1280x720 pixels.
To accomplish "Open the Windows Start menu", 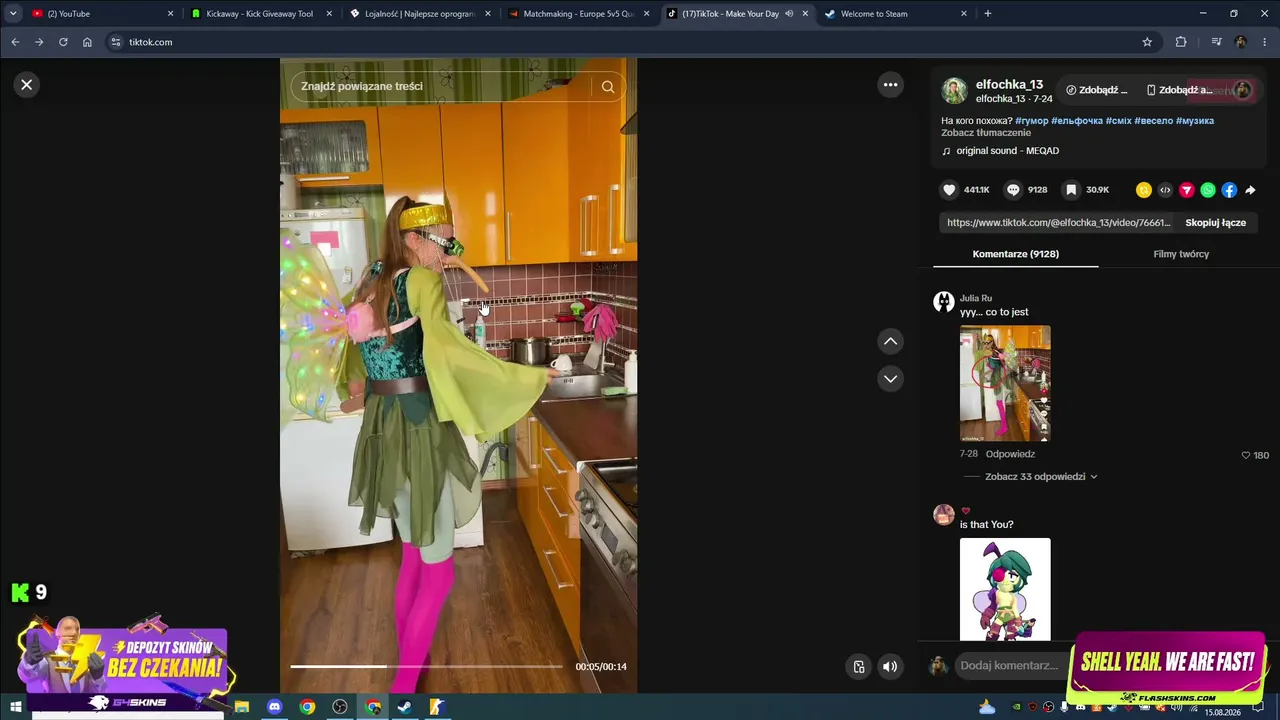I will click(x=16, y=707).
